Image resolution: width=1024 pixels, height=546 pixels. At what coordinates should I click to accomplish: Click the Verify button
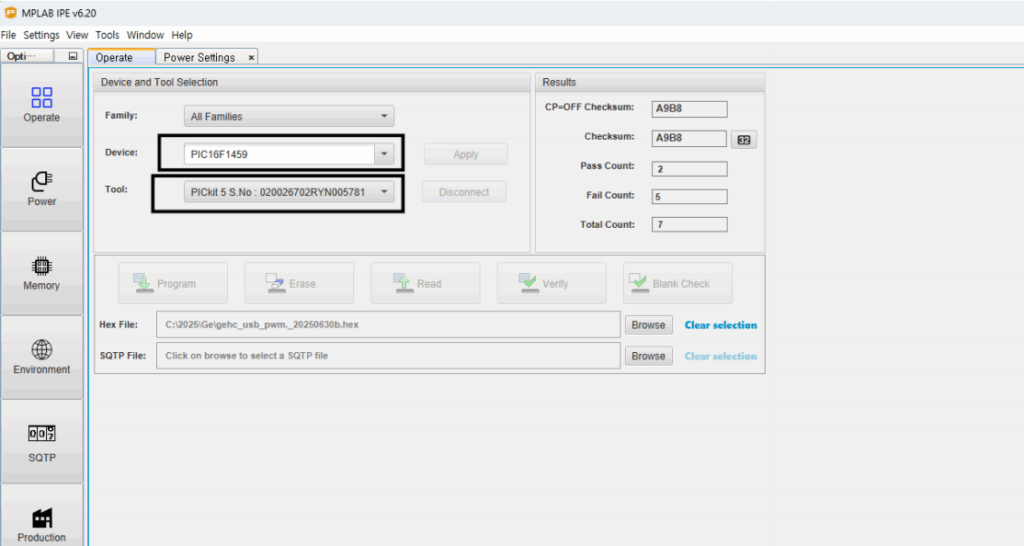(551, 283)
